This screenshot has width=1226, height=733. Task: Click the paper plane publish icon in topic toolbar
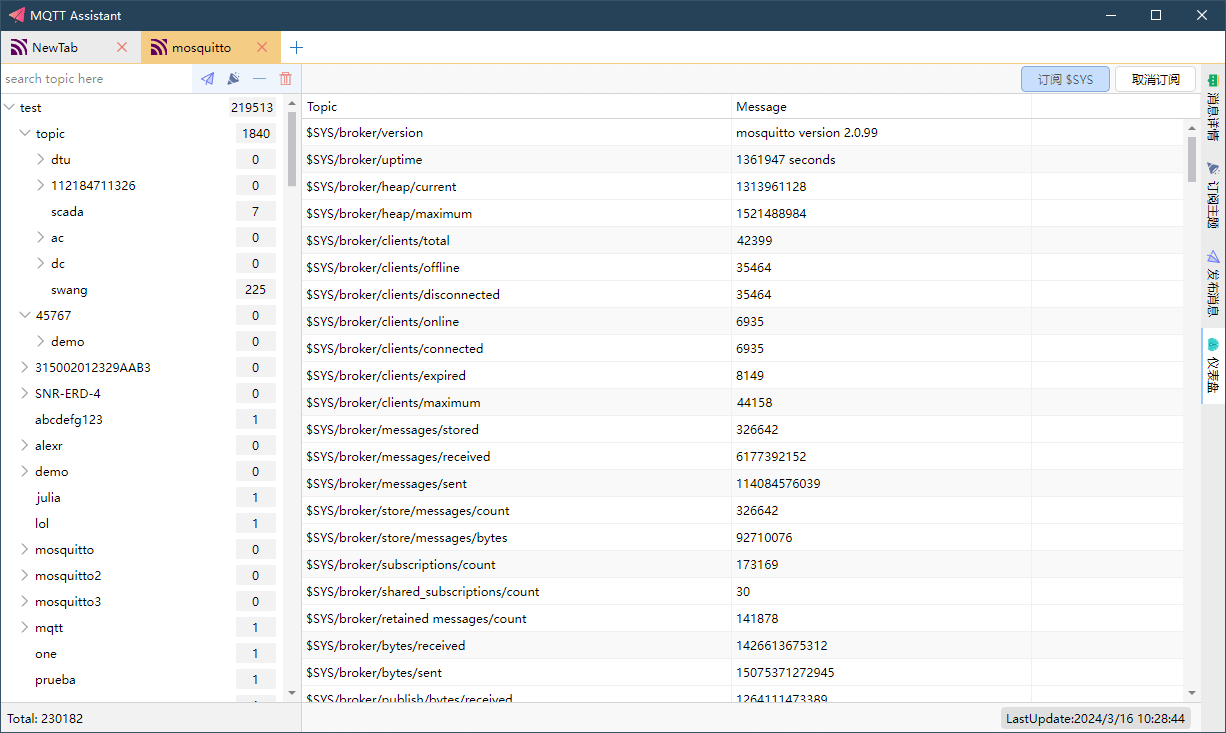(x=207, y=79)
